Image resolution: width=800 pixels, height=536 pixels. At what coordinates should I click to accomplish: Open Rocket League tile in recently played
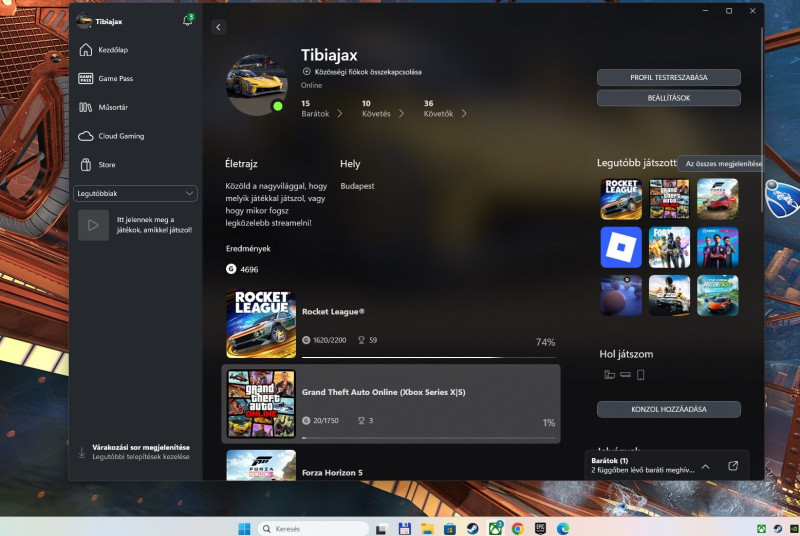(x=621, y=199)
